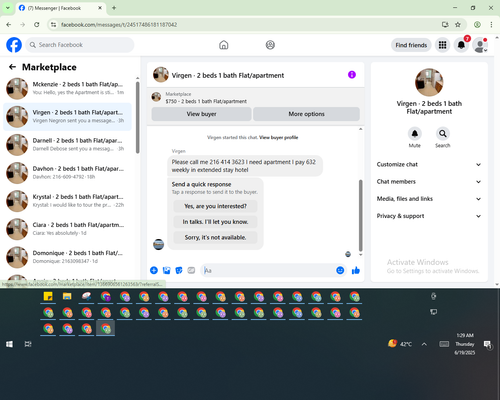Open the Home icon in top navigation

224,45
